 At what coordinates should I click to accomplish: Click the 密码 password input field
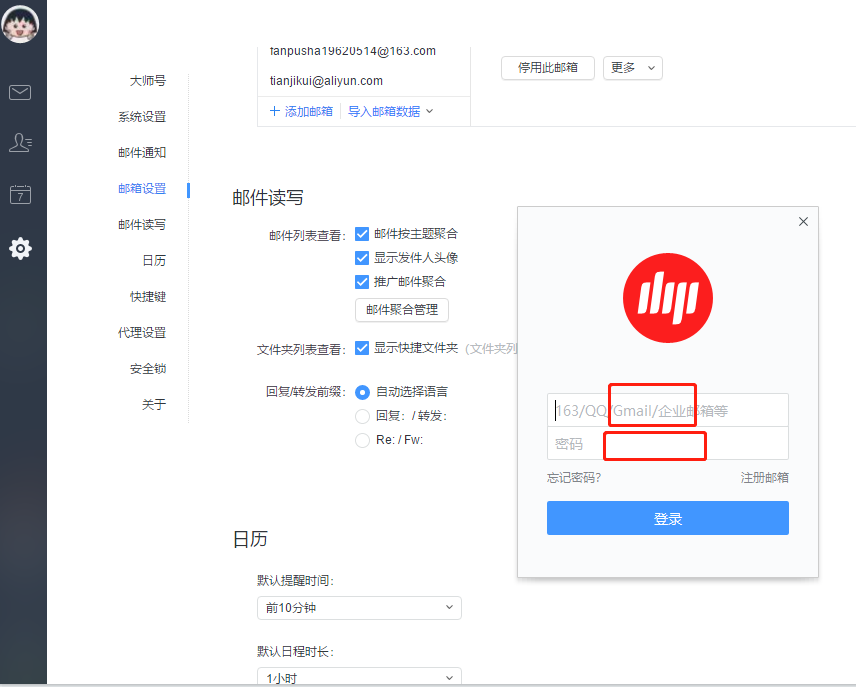(667, 444)
